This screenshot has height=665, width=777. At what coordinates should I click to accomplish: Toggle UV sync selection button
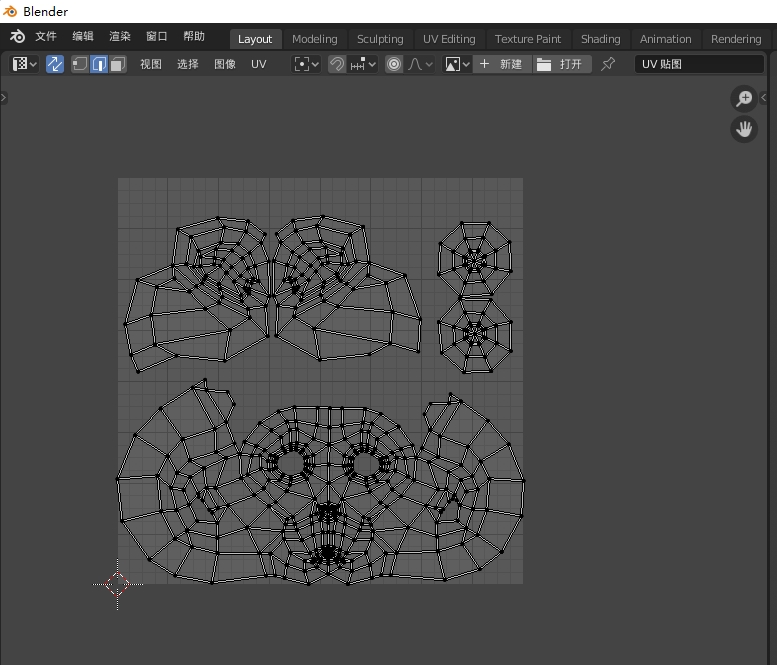click(55, 64)
